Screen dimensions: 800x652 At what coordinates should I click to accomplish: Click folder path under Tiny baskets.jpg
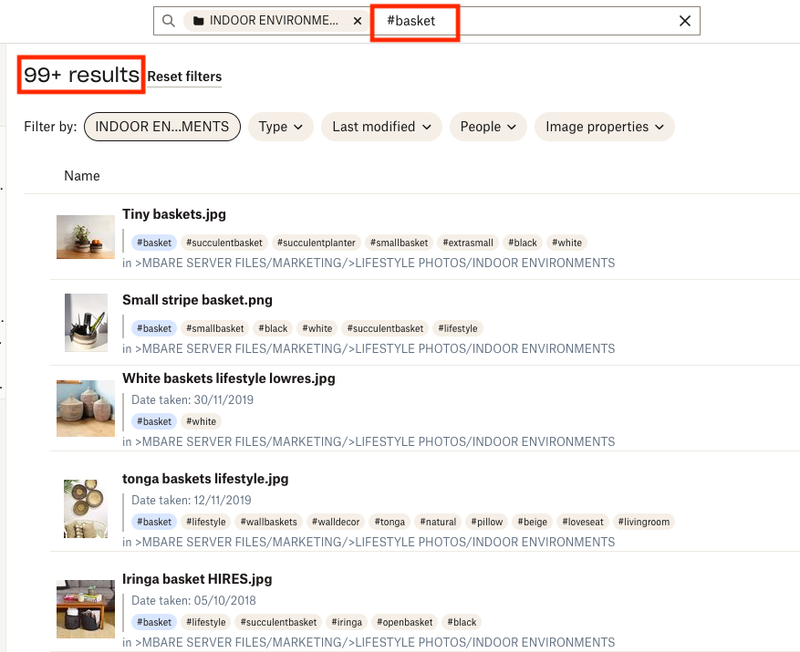(368, 263)
